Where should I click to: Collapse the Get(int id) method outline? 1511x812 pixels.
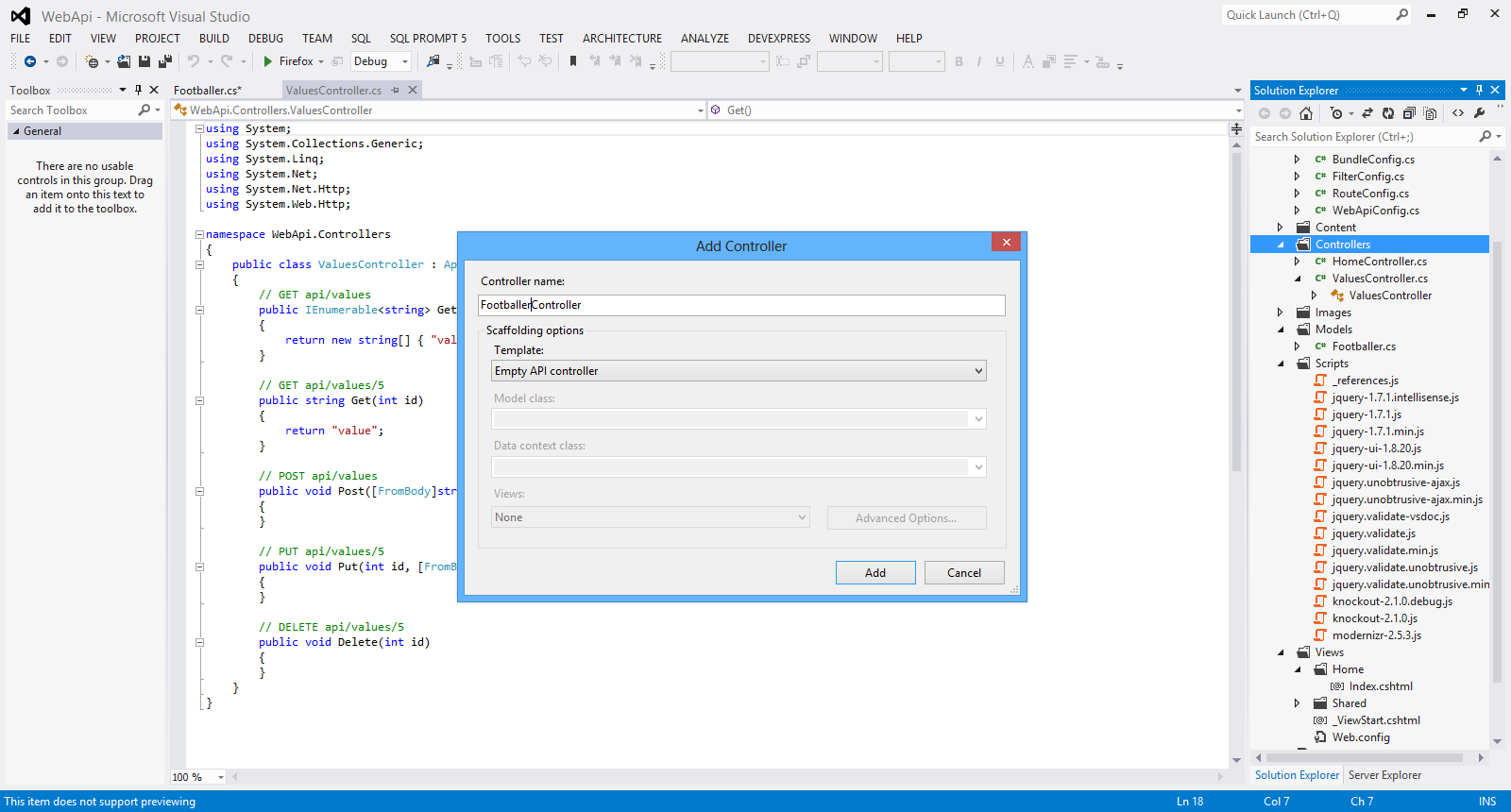pyautogui.click(x=199, y=400)
